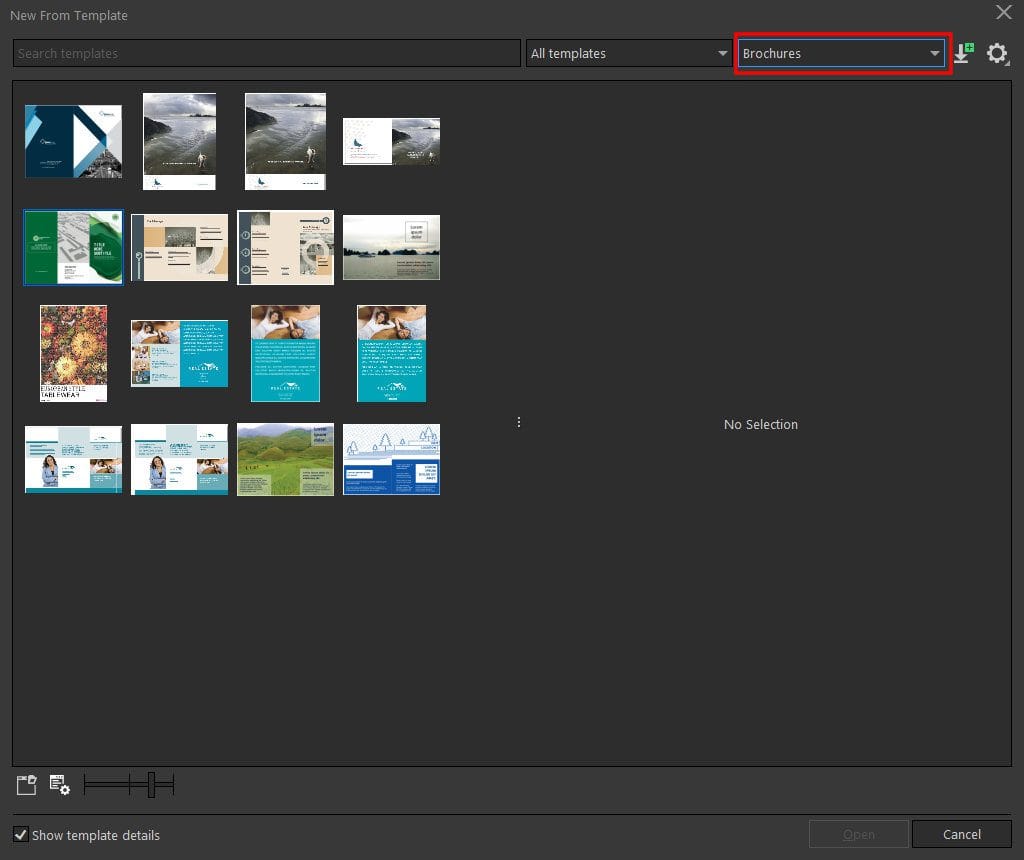Select the green hills landscape brochure
1024x860 pixels.
[285, 459]
